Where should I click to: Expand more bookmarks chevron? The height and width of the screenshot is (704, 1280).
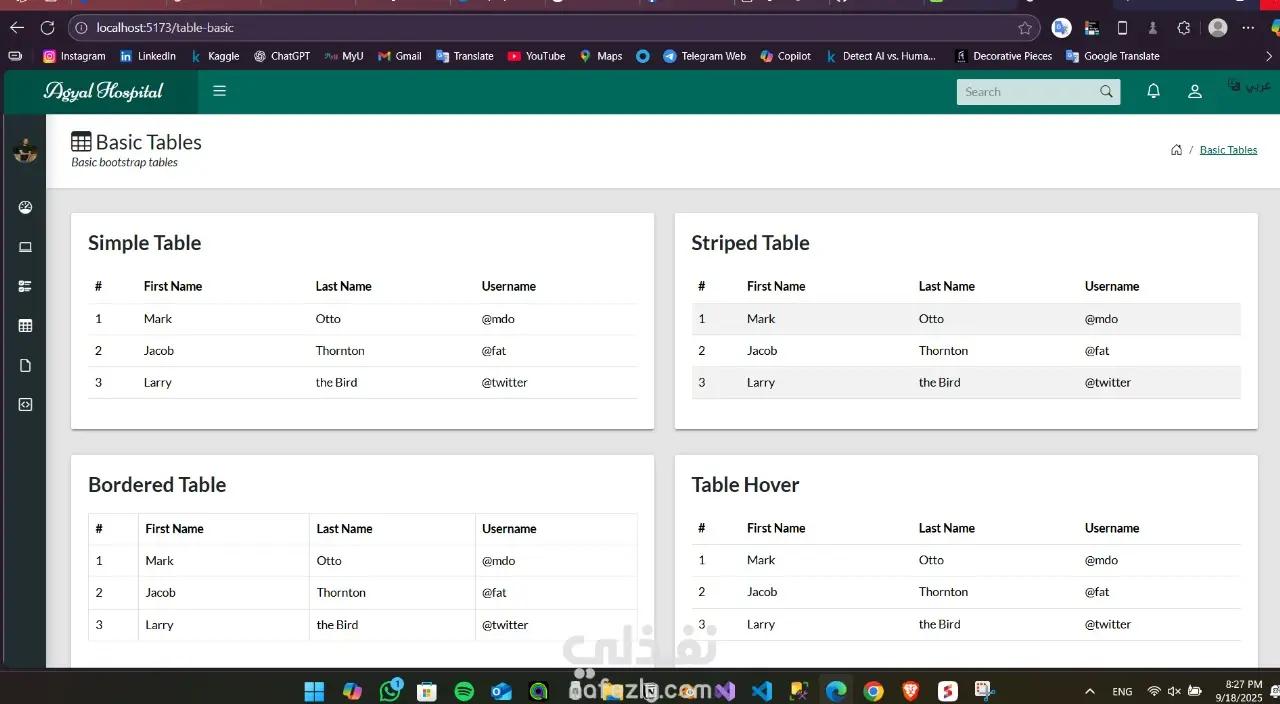click(1269, 56)
